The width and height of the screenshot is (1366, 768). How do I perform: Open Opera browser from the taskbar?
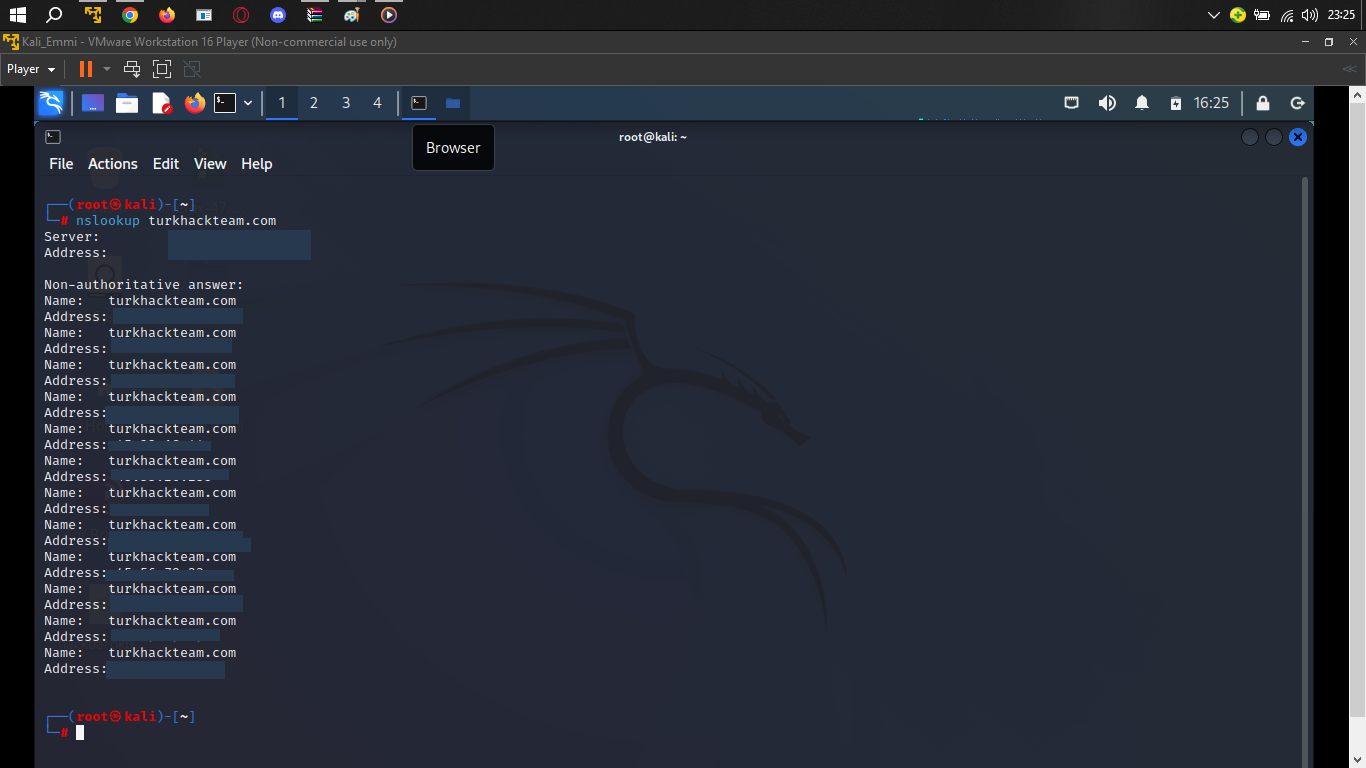click(x=241, y=15)
